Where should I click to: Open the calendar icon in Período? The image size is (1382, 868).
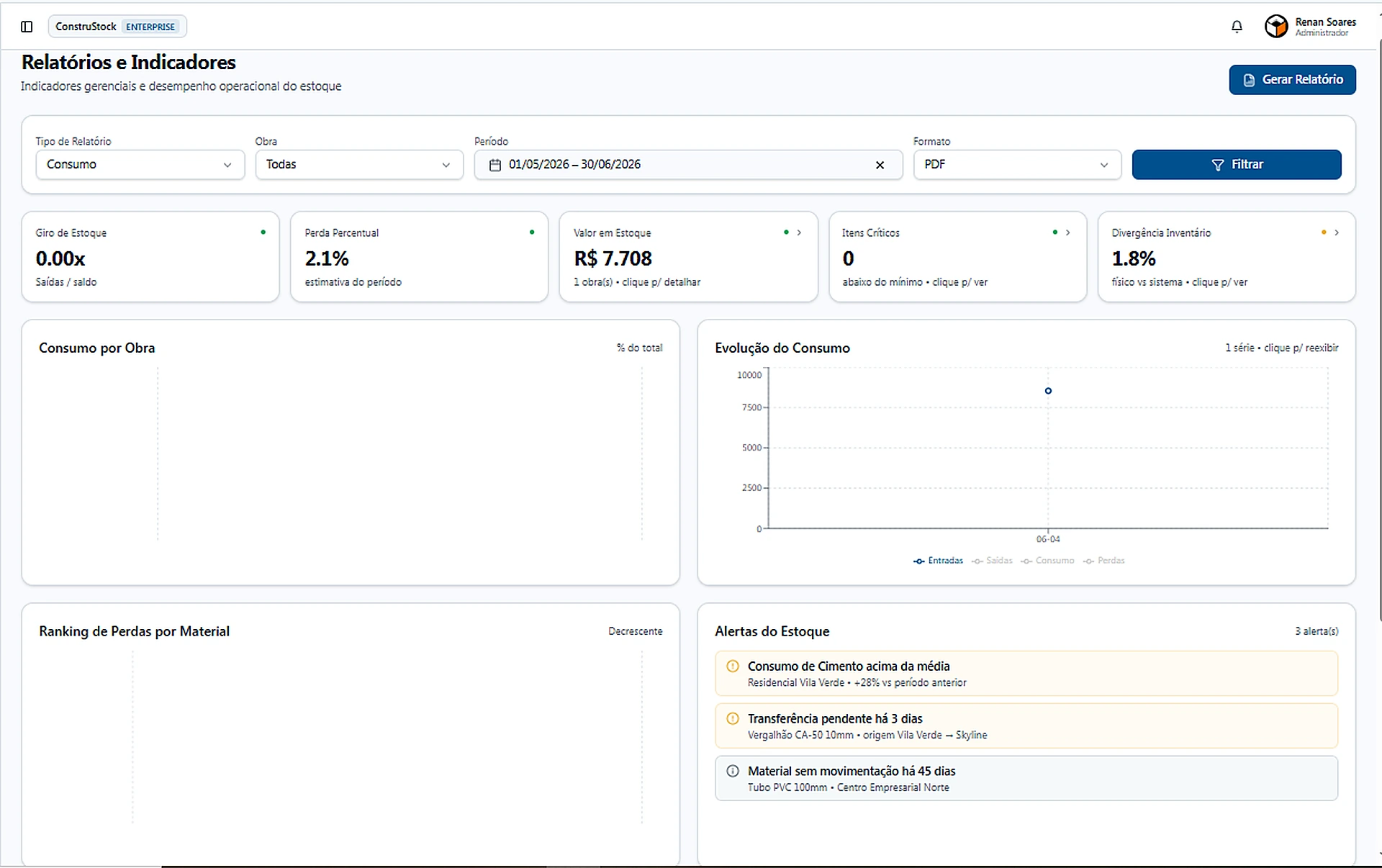(495, 165)
